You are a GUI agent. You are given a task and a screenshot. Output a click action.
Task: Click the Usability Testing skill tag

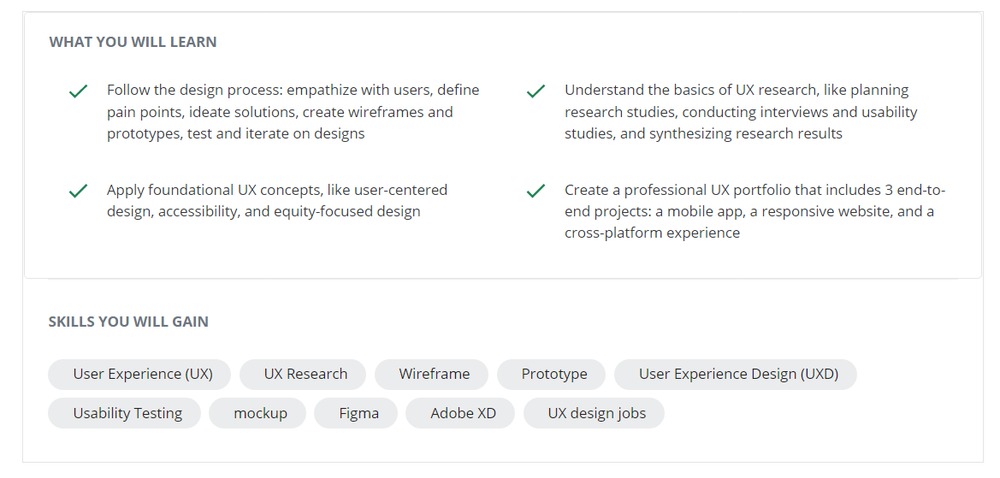(x=124, y=413)
